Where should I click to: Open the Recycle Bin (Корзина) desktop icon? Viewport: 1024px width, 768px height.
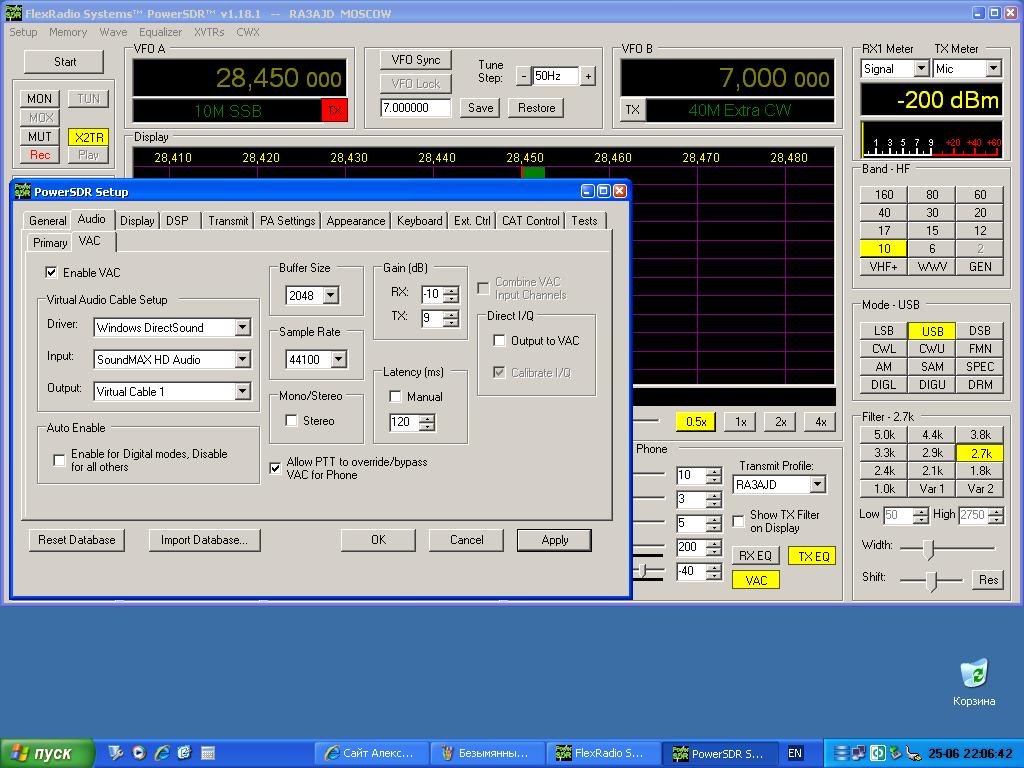(973, 675)
